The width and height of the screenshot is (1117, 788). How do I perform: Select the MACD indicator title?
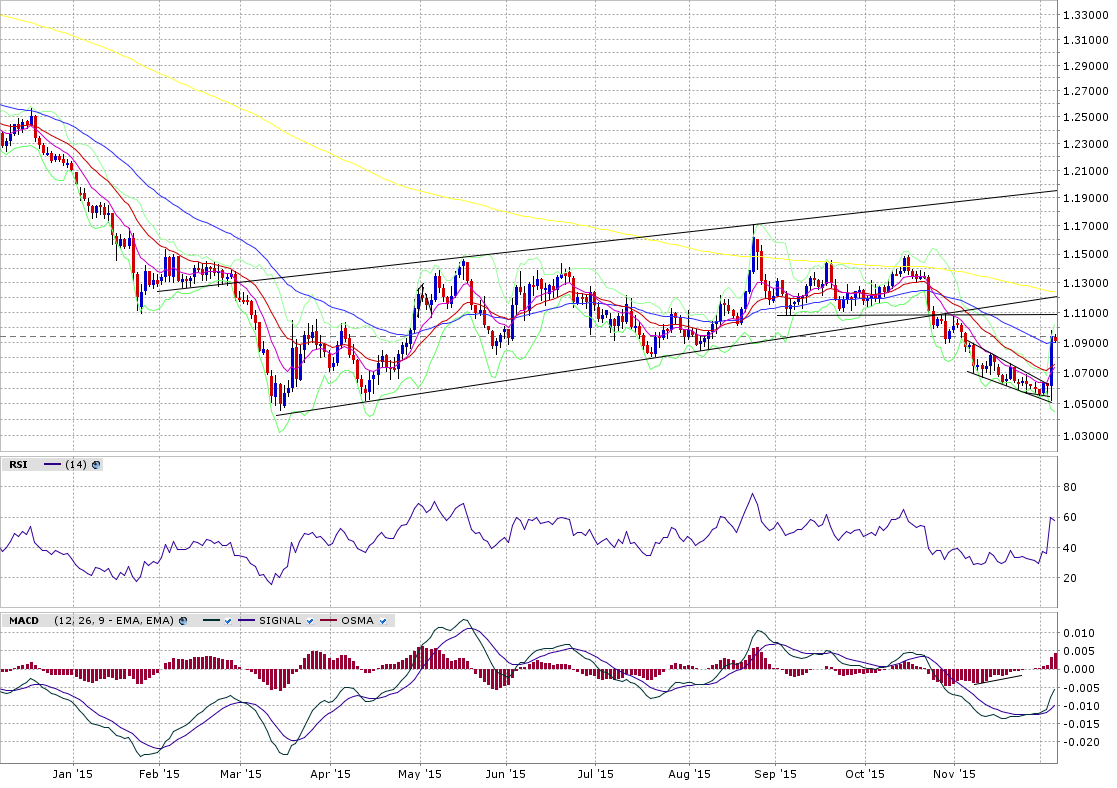click(x=23, y=620)
